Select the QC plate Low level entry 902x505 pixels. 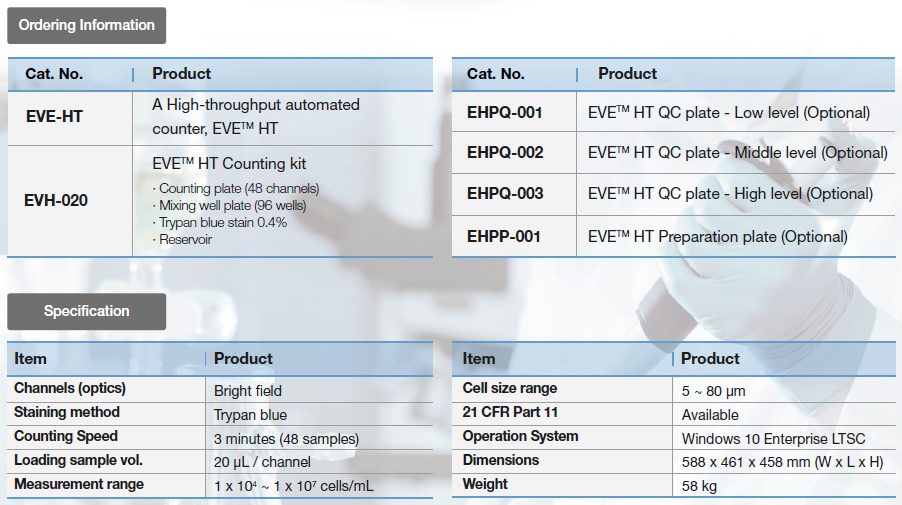tap(729, 113)
